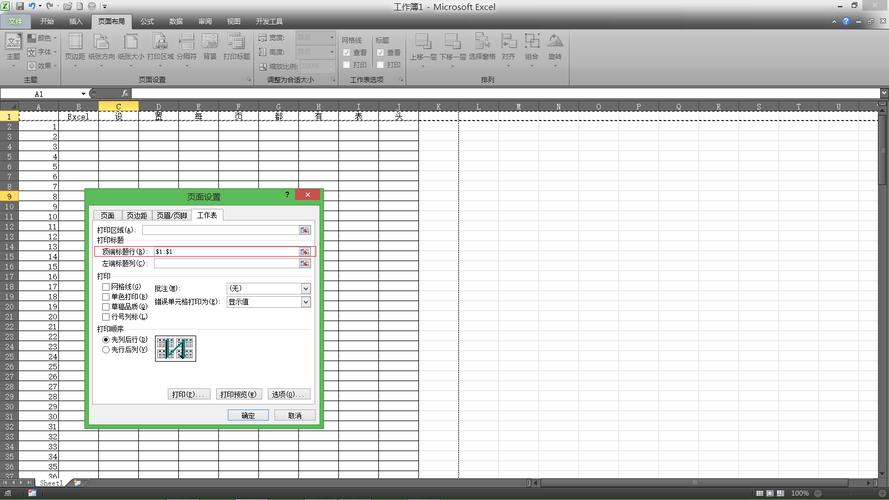Open the 颜色 theme colors dropdown
The height and width of the screenshot is (500, 889).
click(x=43, y=37)
